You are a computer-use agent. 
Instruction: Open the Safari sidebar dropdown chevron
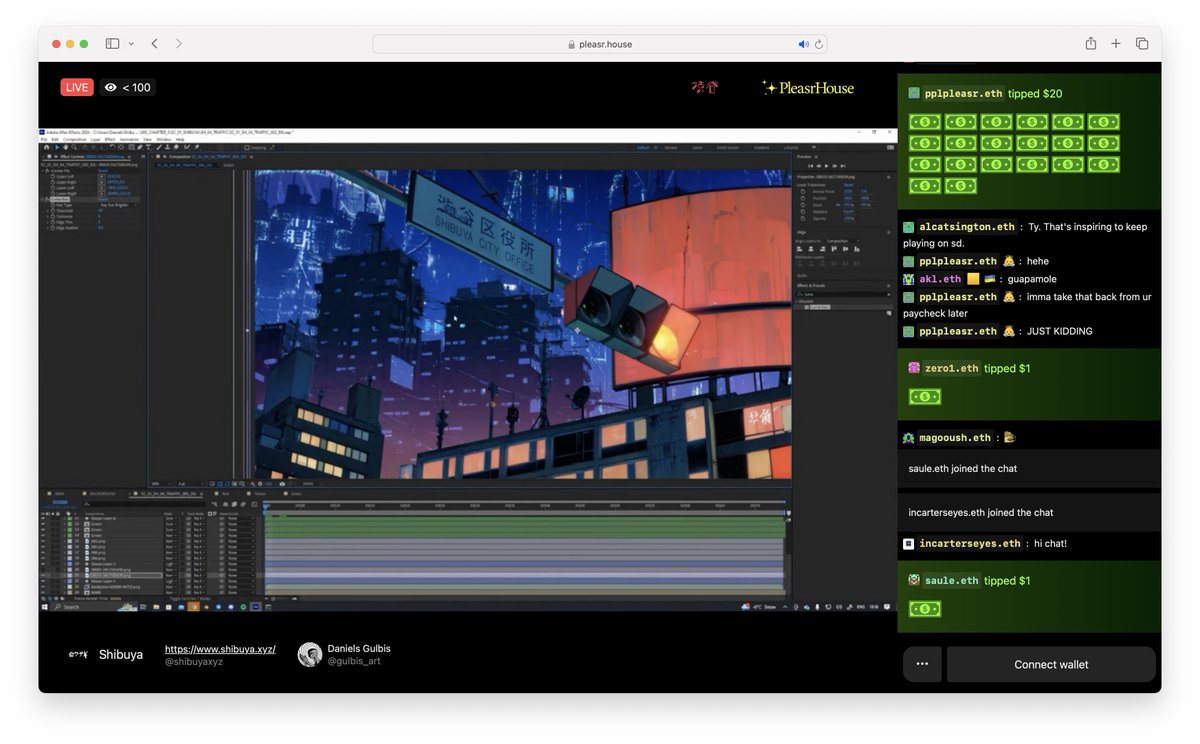pyautogui.click(x=131, y=44)
